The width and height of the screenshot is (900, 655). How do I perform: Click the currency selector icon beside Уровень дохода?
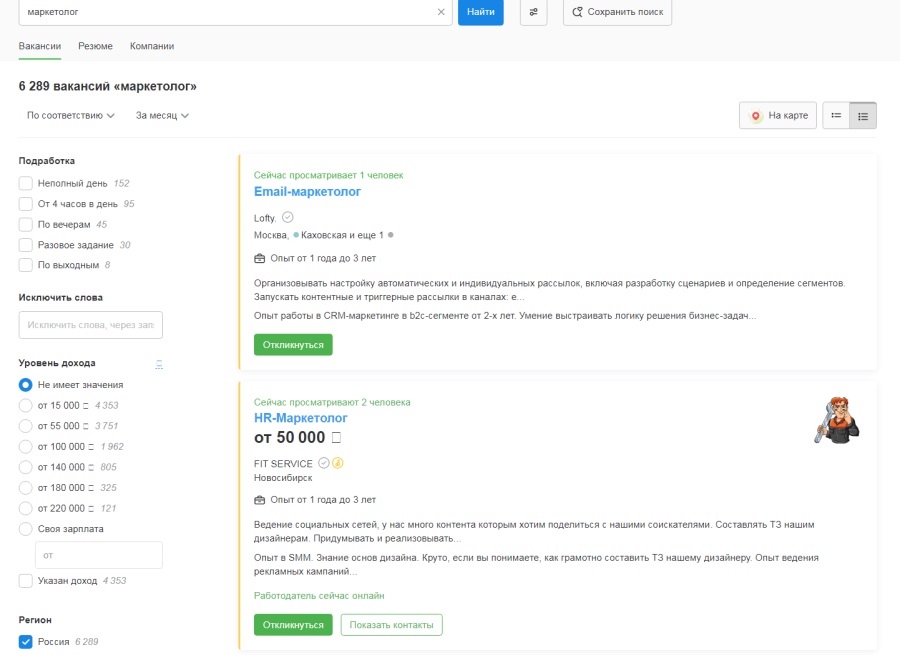[x=158, y=364]
